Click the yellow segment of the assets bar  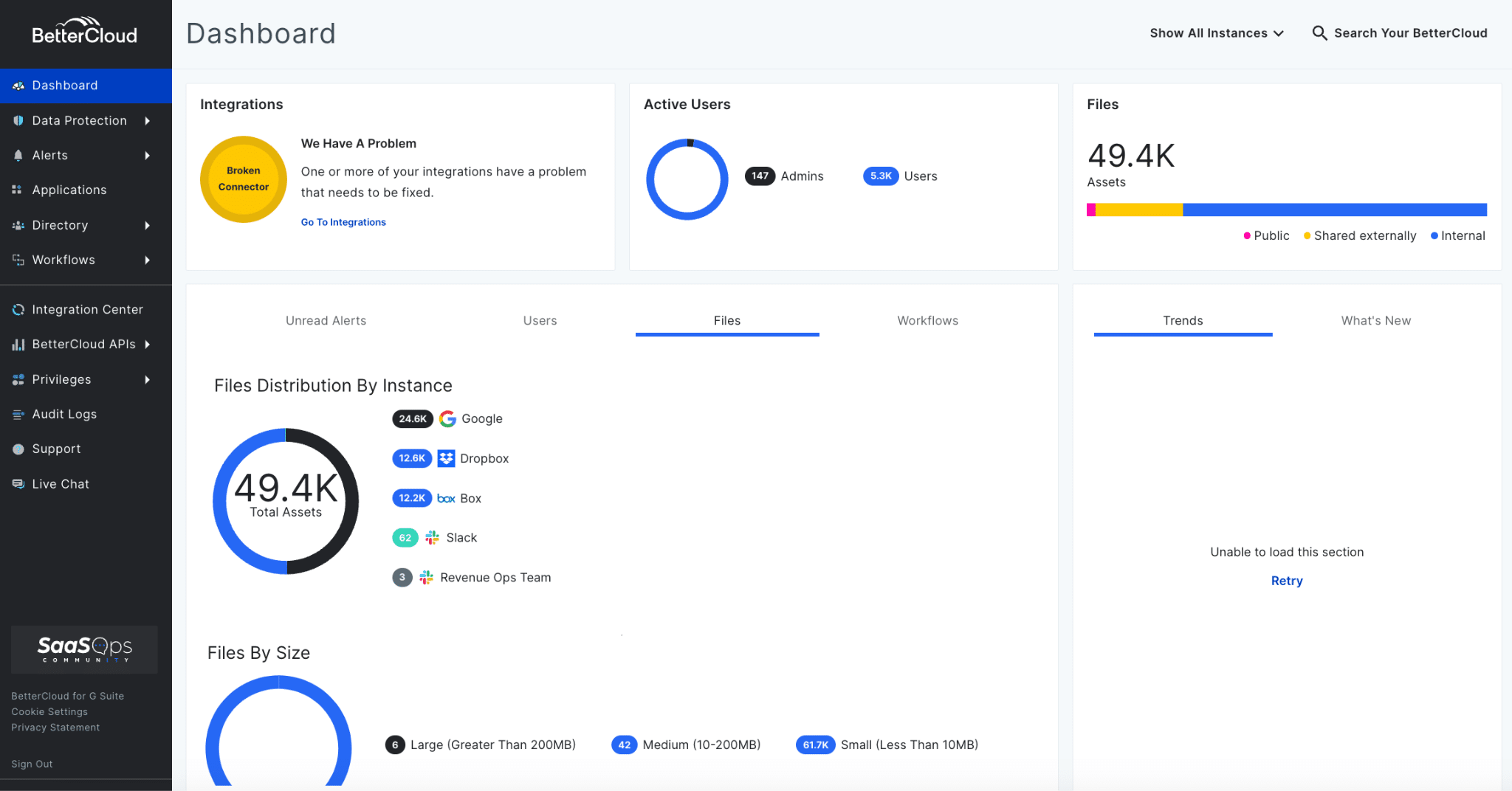(x=1141, y=210)
